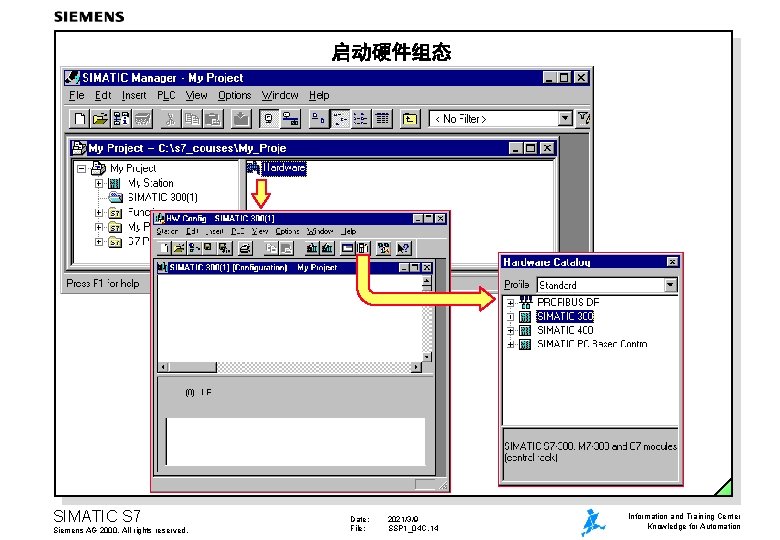This screenshot has width=780, height=540.
Task: Click the Up One Level folder icon
Action: click(x=410, y=119)
